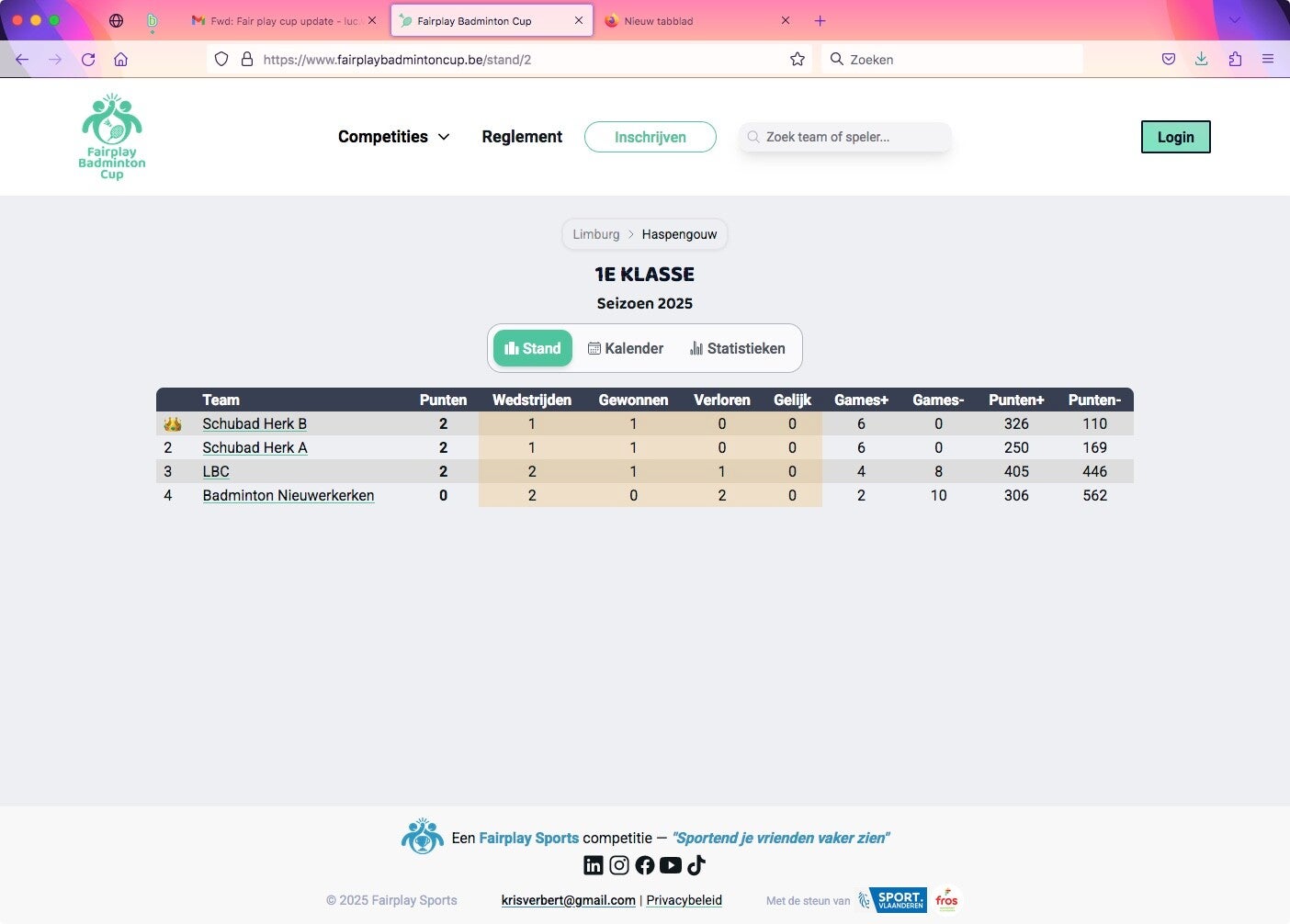The image size is (1290, 924).
Task: Switch to the Kalender tab
Action: coord(626,348)
